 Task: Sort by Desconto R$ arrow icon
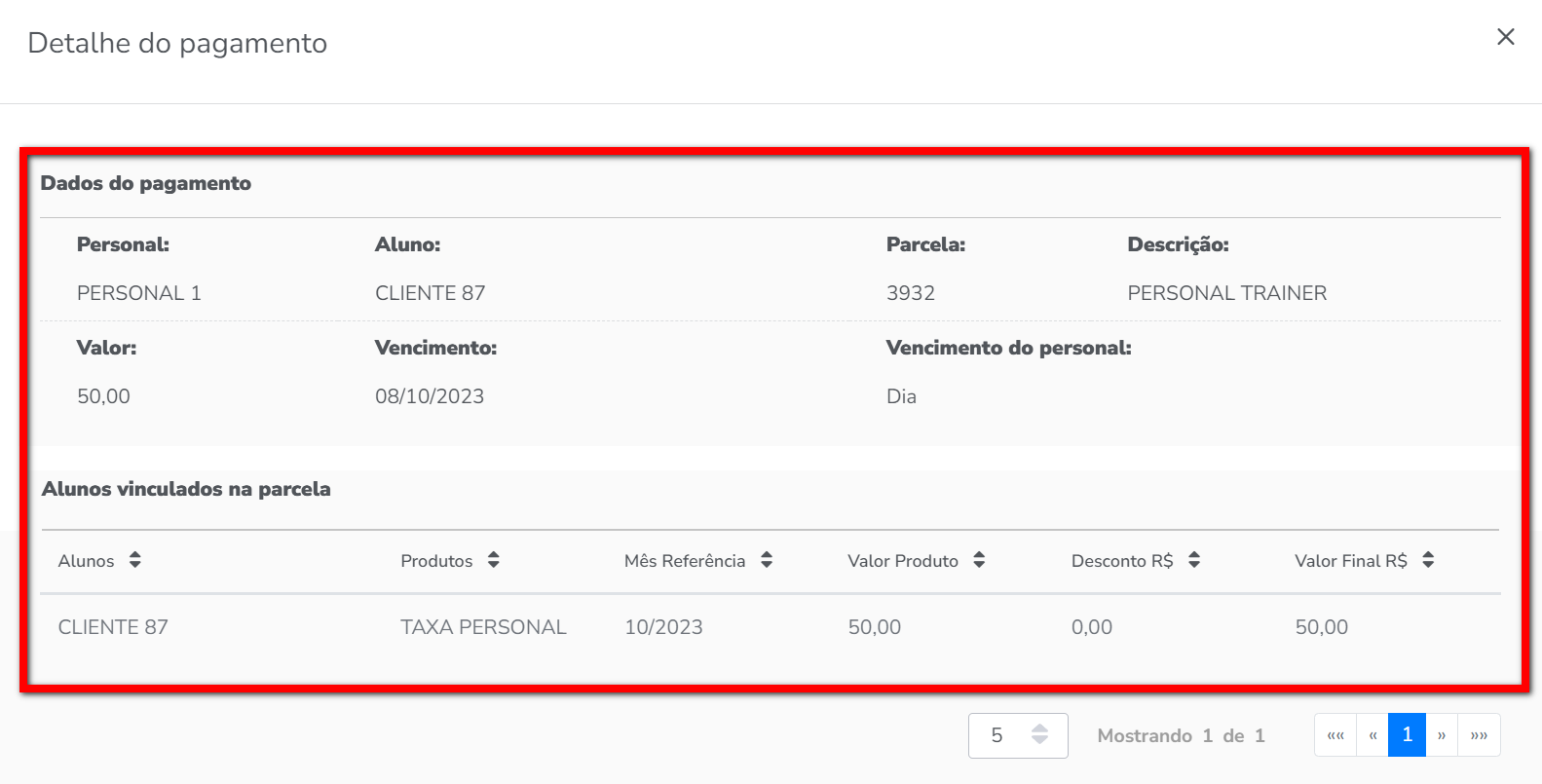pyautogui.click(x=1194, y=560)
